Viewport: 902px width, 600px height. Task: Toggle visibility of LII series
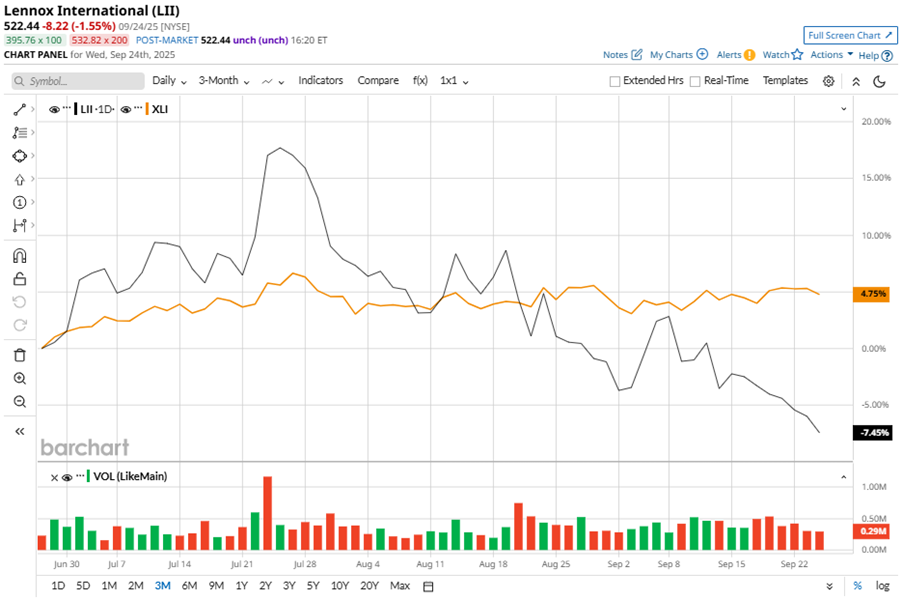click(x=54, y=109)
